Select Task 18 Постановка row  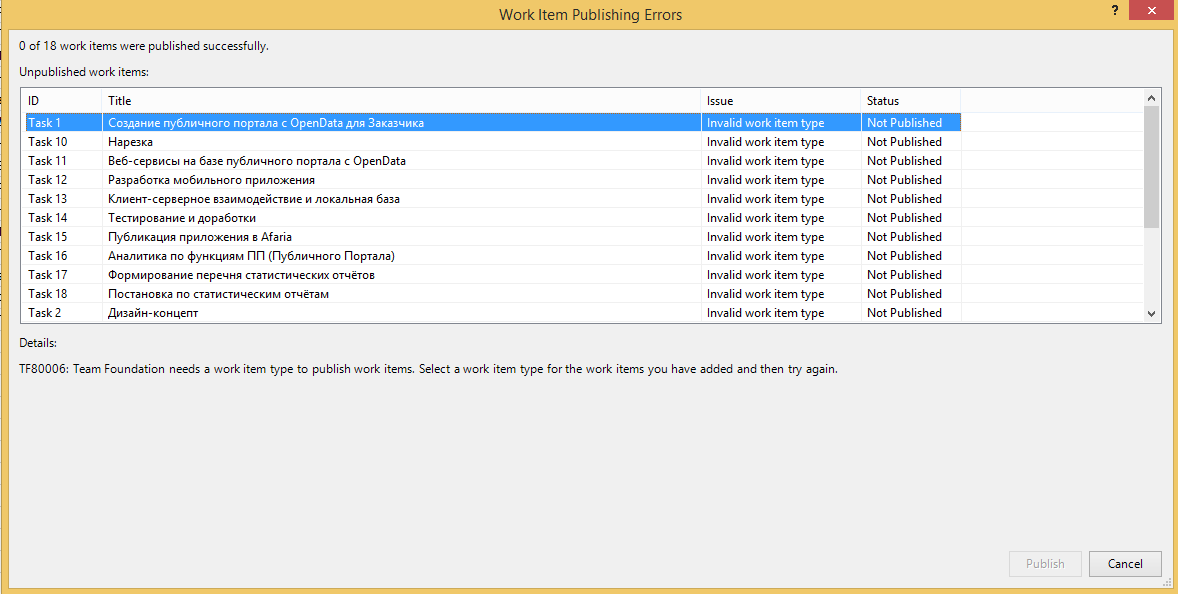pos(218,294)
